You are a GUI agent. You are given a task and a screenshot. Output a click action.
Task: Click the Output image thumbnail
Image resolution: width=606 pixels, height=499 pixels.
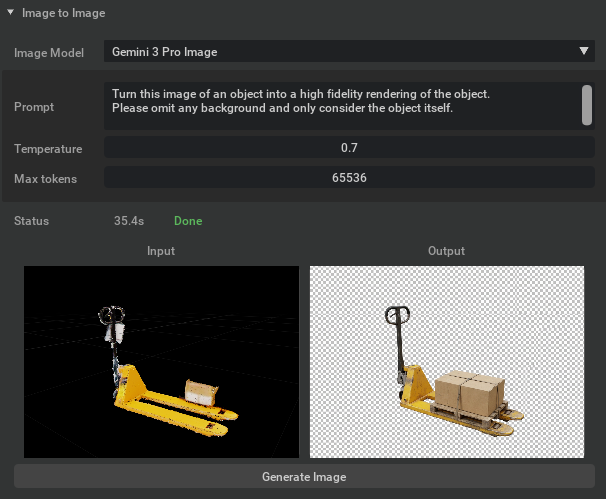447,362
